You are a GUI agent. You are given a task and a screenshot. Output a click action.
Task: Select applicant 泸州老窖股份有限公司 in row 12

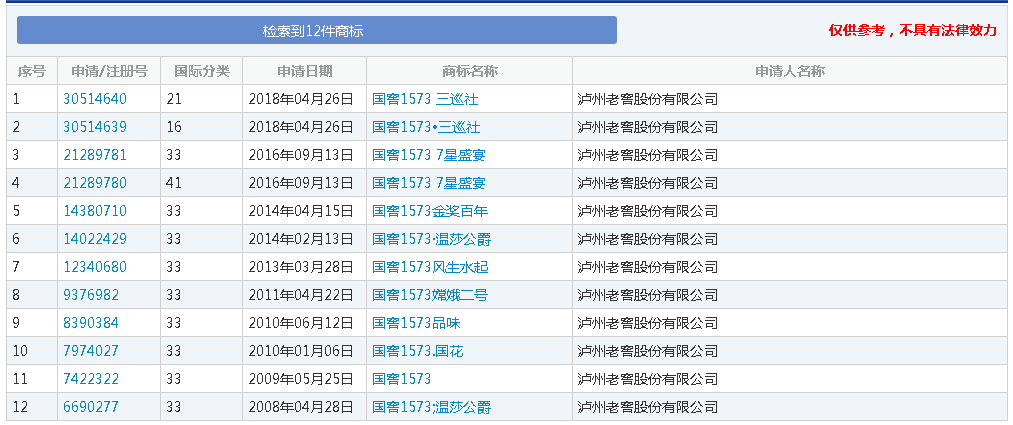pos(647,408)
